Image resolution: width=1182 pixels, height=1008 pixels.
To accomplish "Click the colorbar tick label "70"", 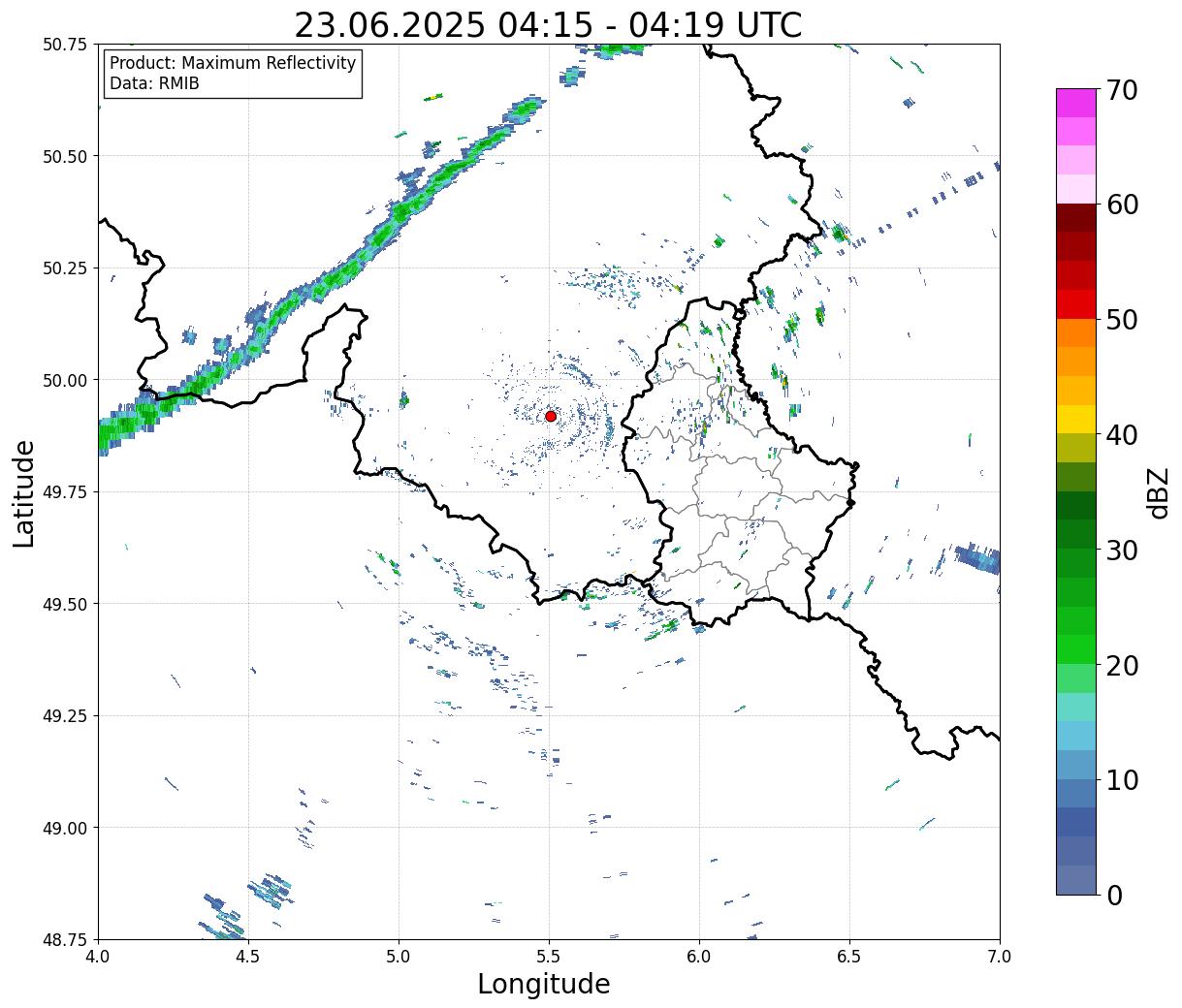I will pos(1122,90).
